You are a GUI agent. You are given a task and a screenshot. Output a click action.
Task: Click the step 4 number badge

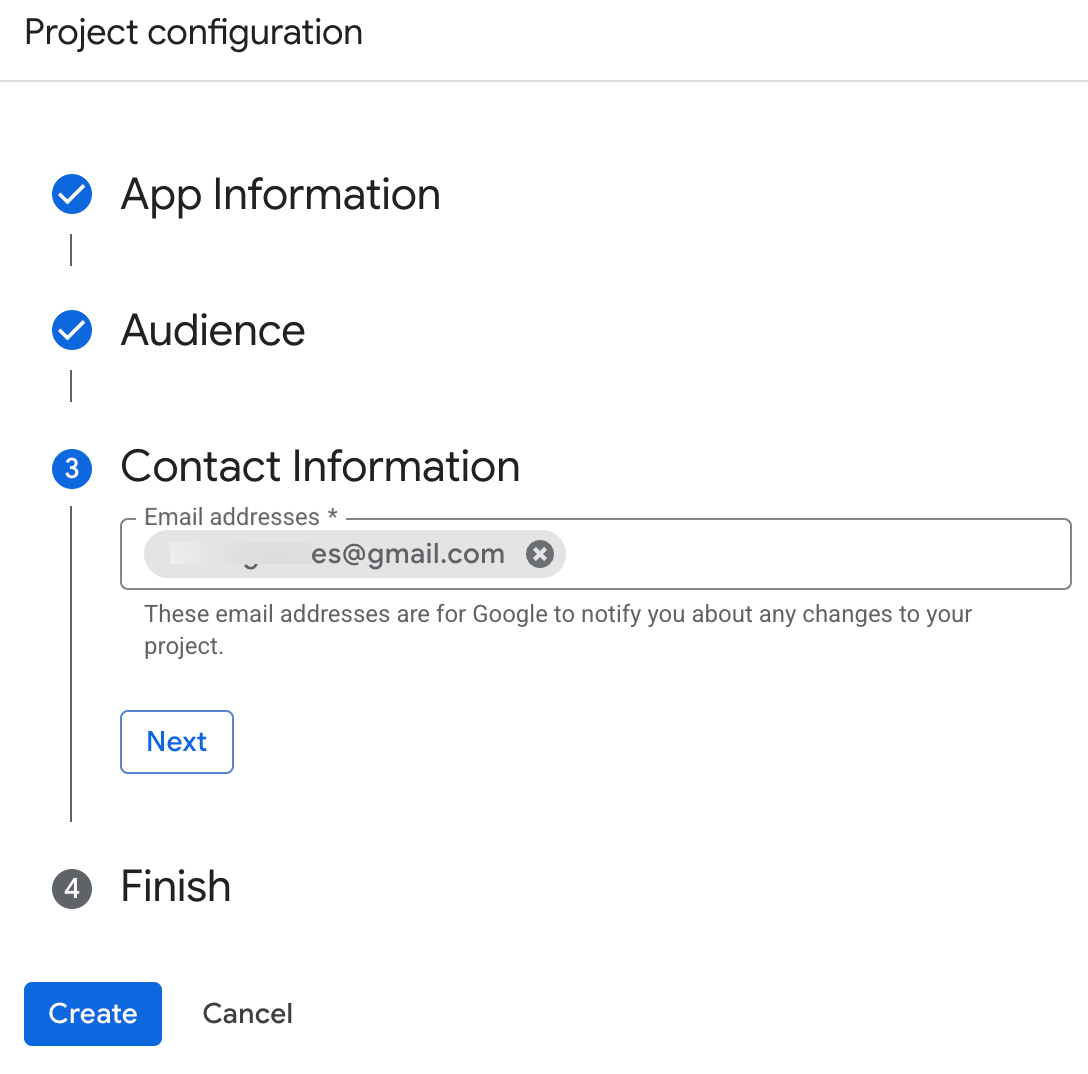(x=72, y=888)
